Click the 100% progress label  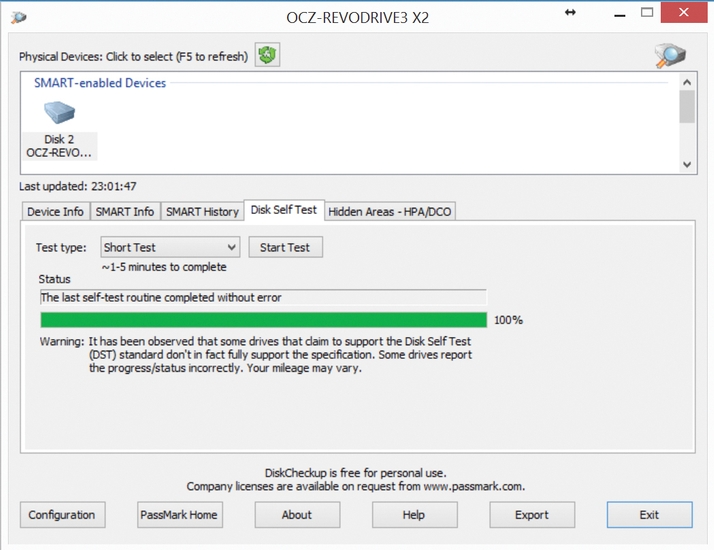click(x=508, y=320)
